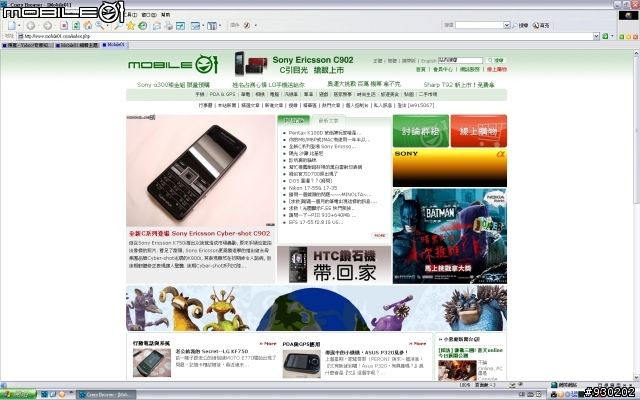Click the red close-tab button below the globe
The width and height of the screenshot is (640, 400).
(x=635, y=37)
